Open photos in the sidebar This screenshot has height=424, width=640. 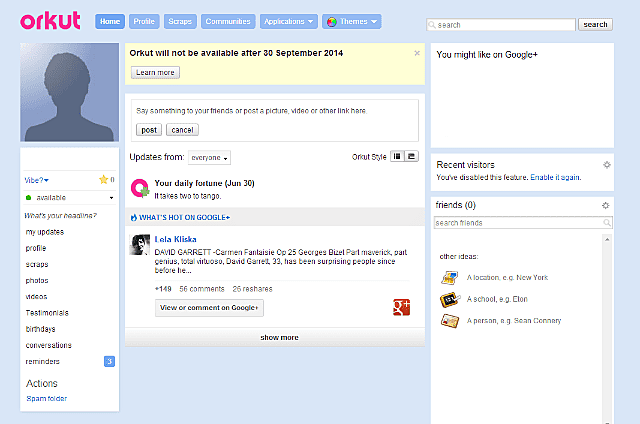coord(37,280)
